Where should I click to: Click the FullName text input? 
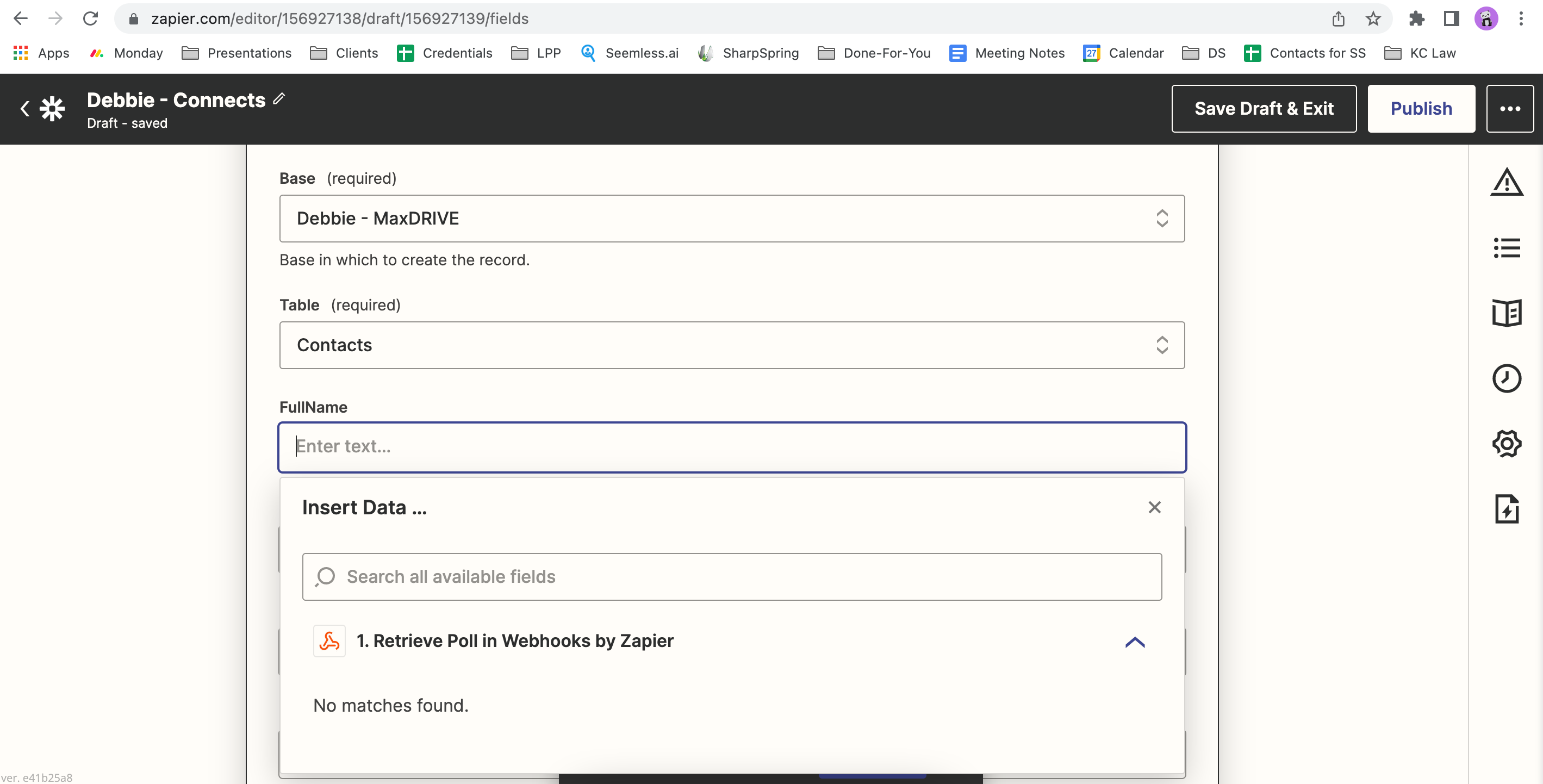[732, 447]
